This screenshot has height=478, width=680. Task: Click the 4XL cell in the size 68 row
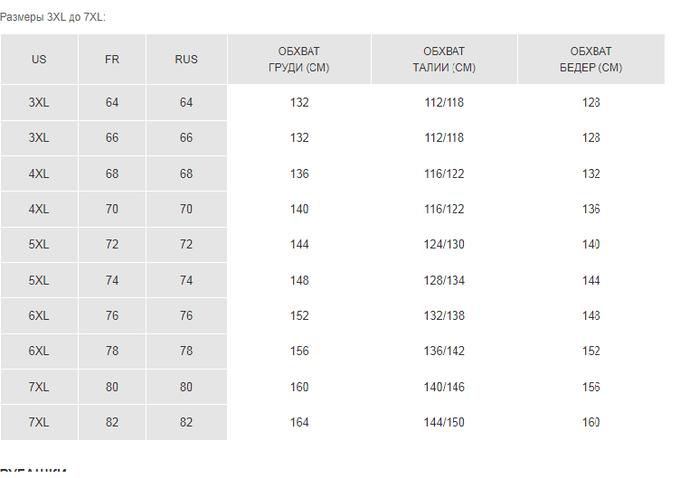click(39, 174)
